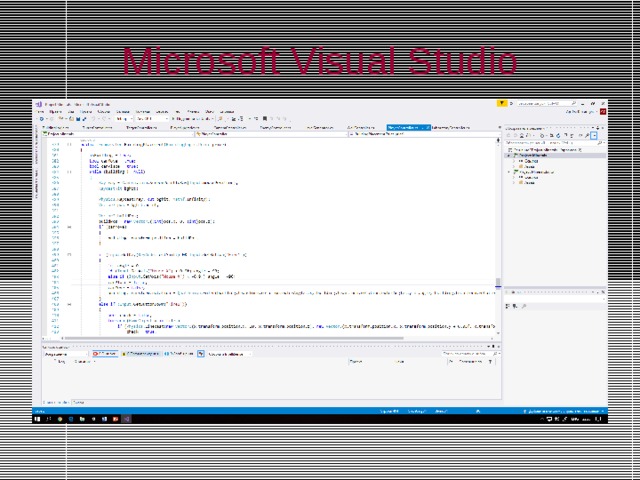Click the Save All toolbar icon
The image size is (640, 480).
tap(84, 119)
